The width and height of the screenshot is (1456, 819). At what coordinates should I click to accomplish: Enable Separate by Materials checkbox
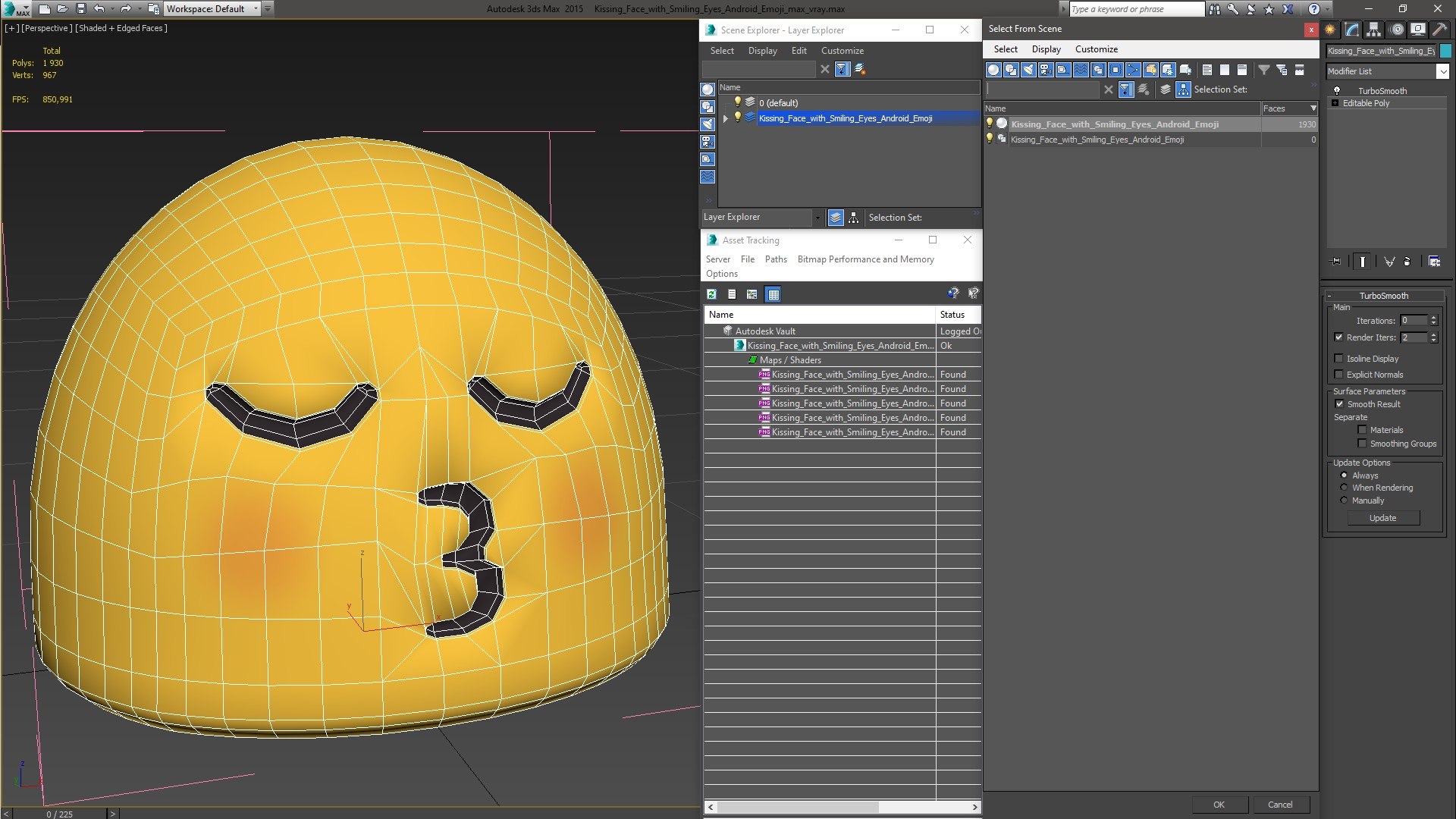[x=1362, y=430]
